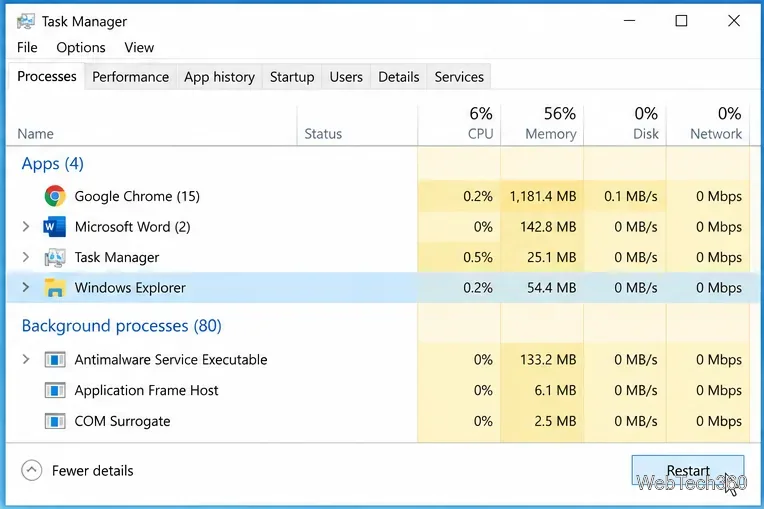Click the Fewer details link
Viewport: 764px width, 509px height.
[x=93, y=471]
